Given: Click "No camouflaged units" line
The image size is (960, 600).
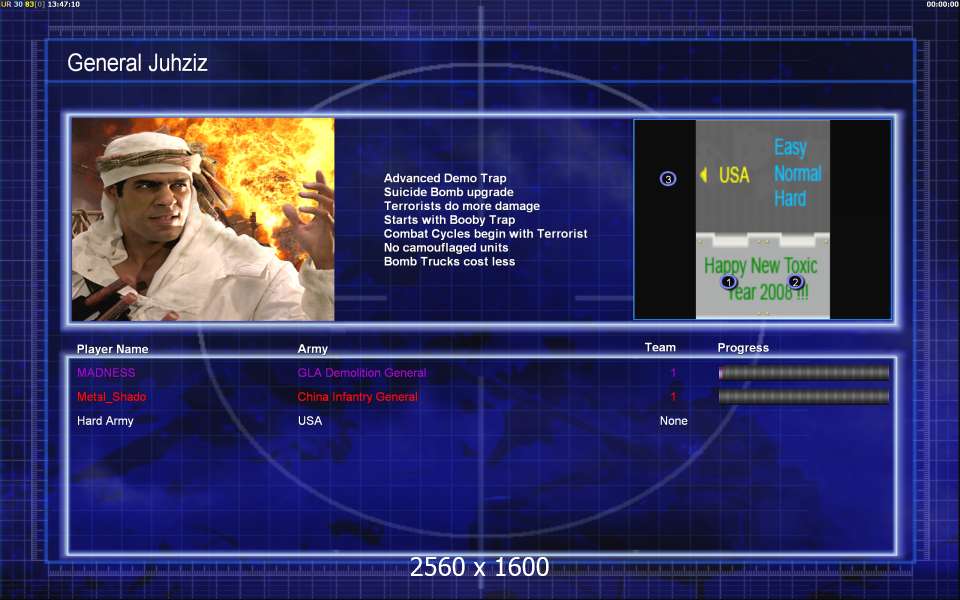Looking at the screenshot, I should pyautogui.click(x=446, y=248).
